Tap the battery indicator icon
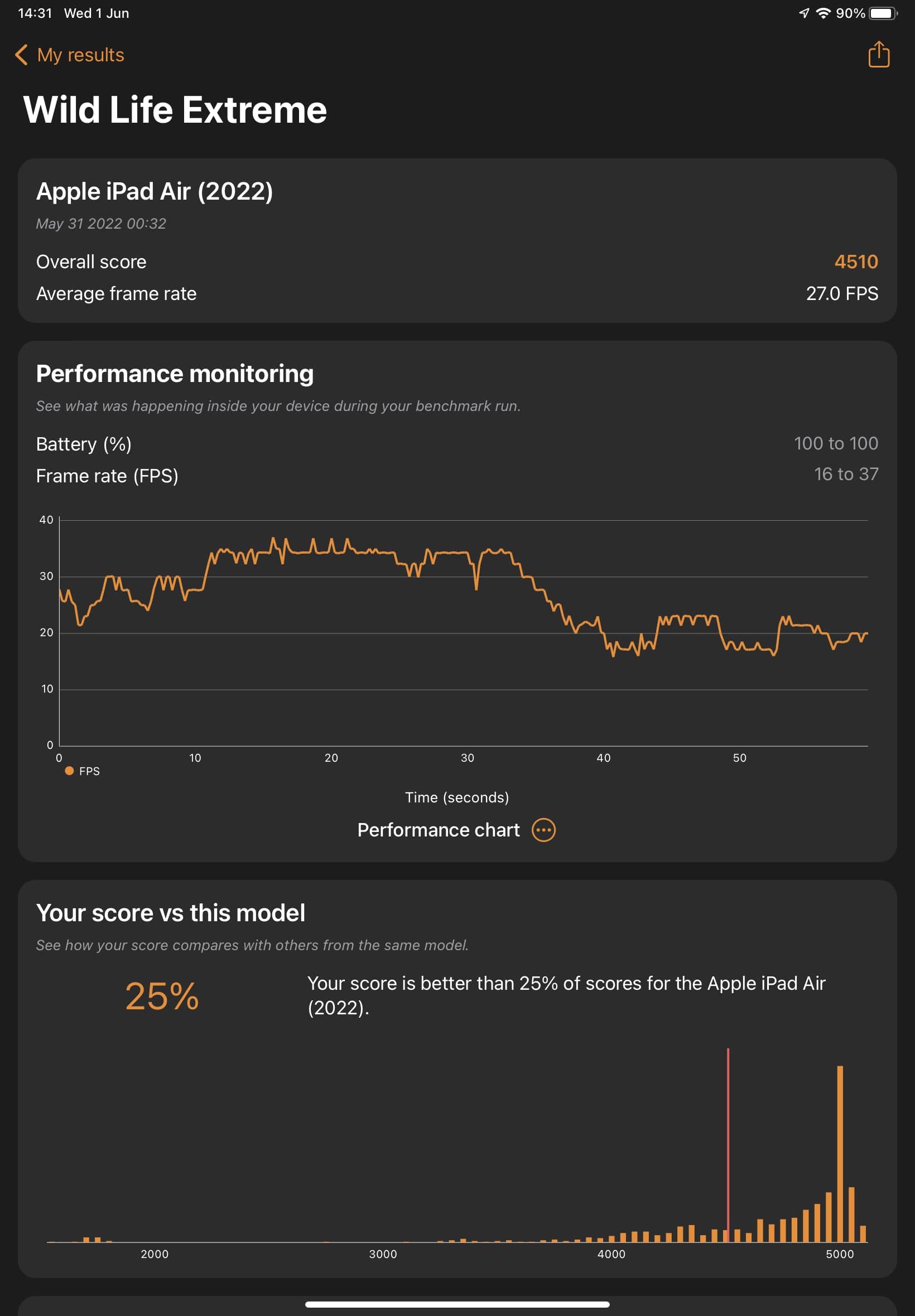This screenshot has width=915, height=1316. point(882,13)
